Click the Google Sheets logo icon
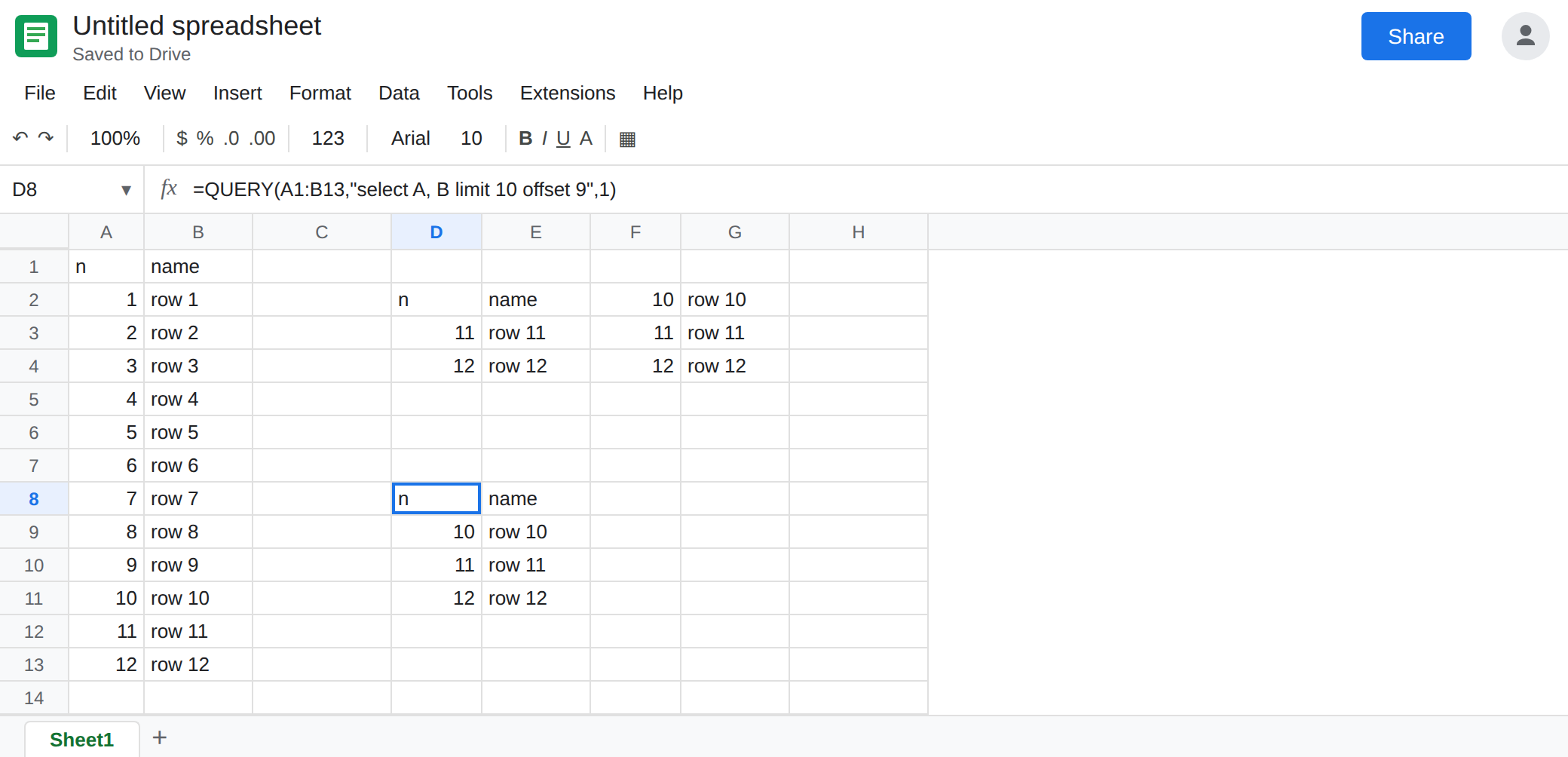The height and width of the screenshot is (757, 1568). pos(36,36)
